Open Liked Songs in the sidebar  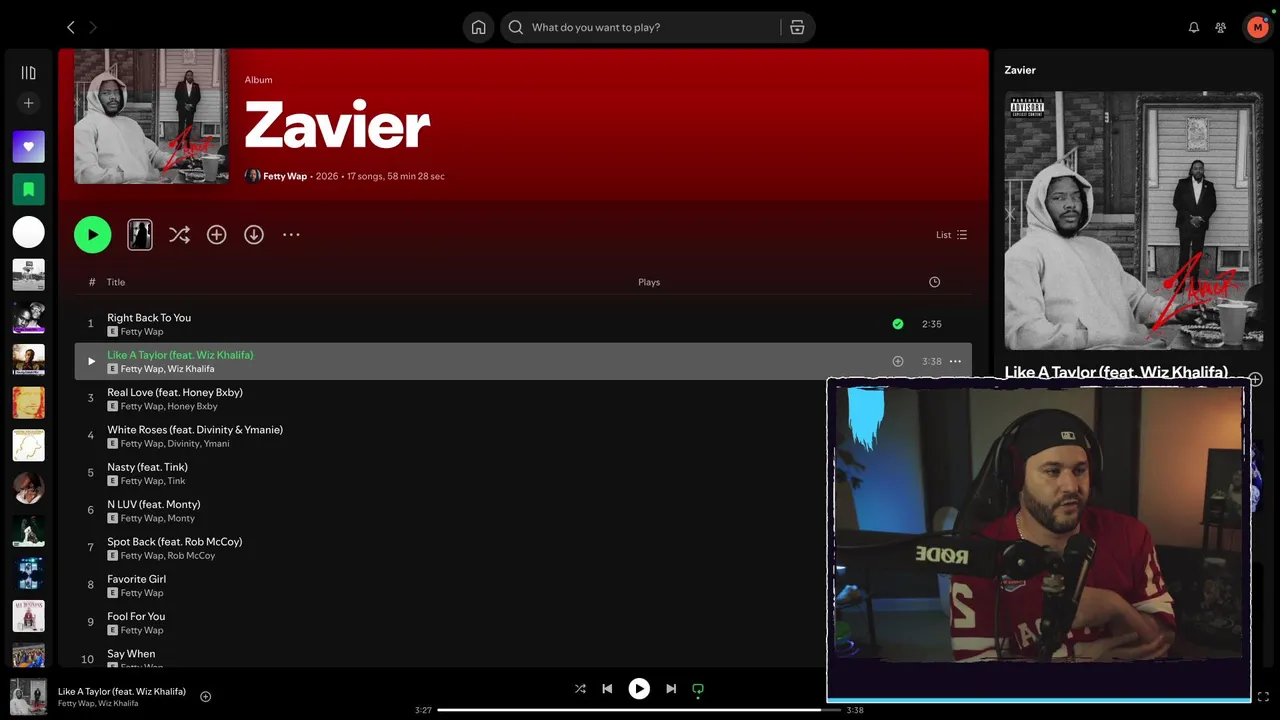[28, 146]
